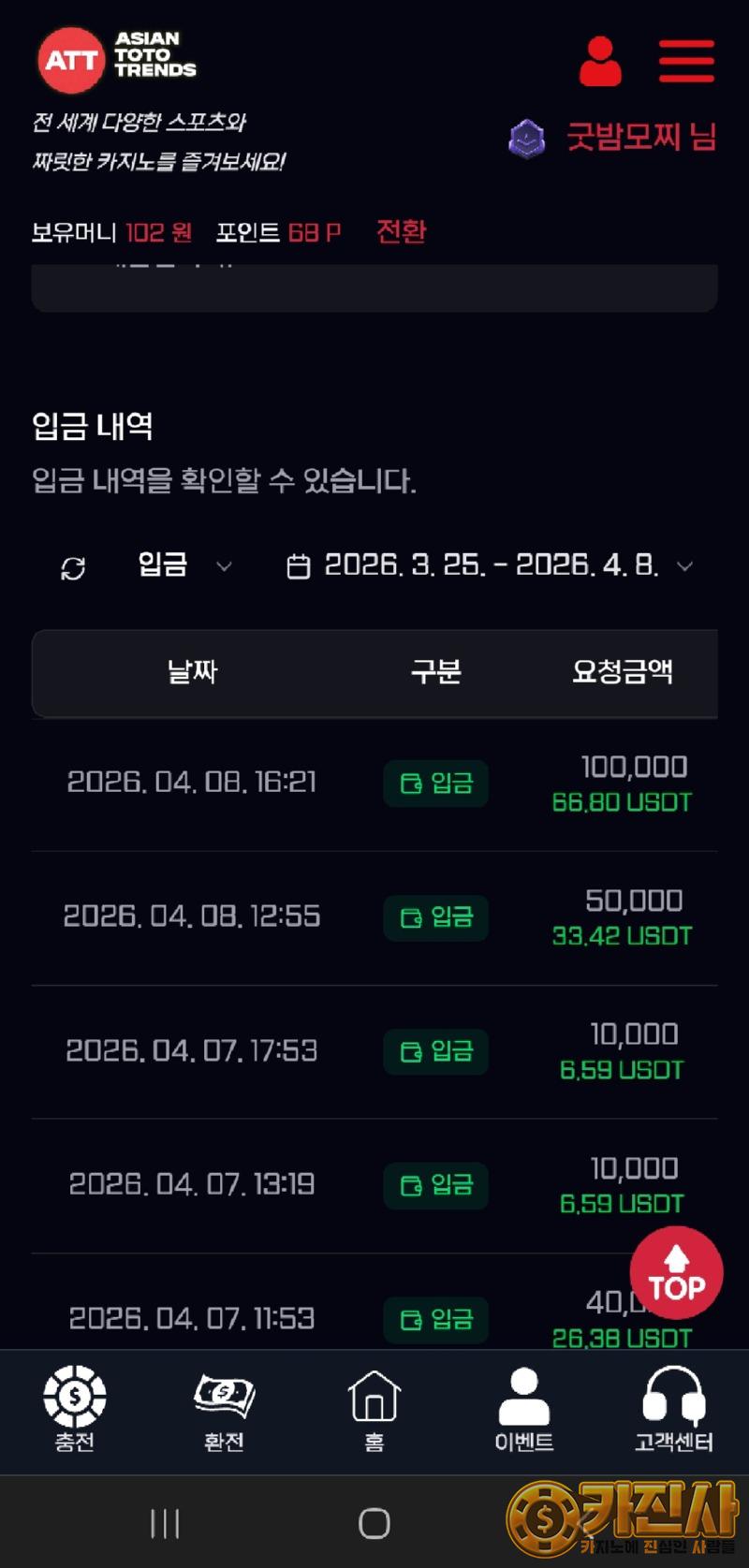Open the 2026. 3. 25. date range picker
The image size is (749, 1568).
click(x=491, y=565)
